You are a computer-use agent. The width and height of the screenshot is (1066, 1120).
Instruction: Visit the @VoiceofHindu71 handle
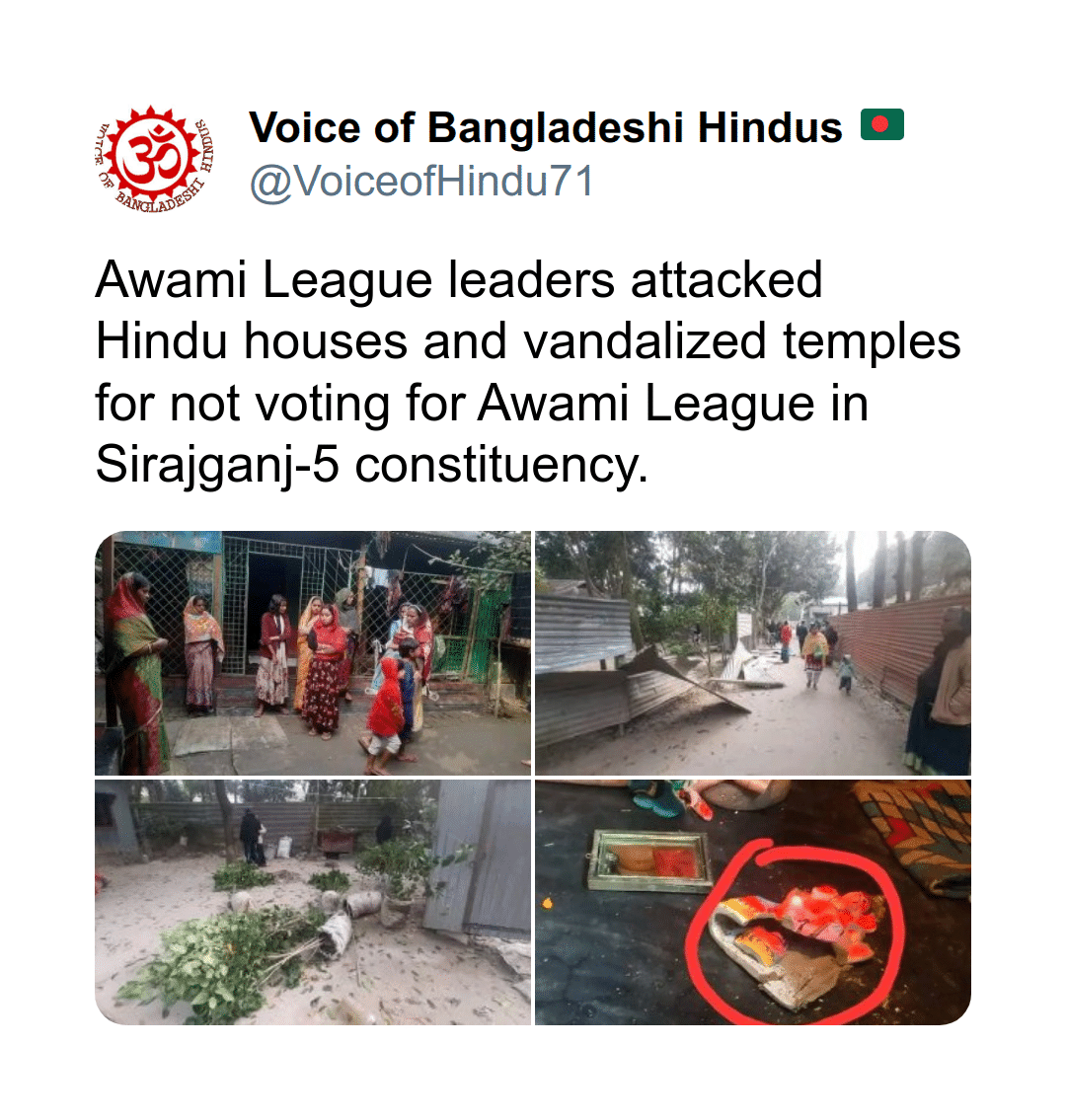[421, 182]
